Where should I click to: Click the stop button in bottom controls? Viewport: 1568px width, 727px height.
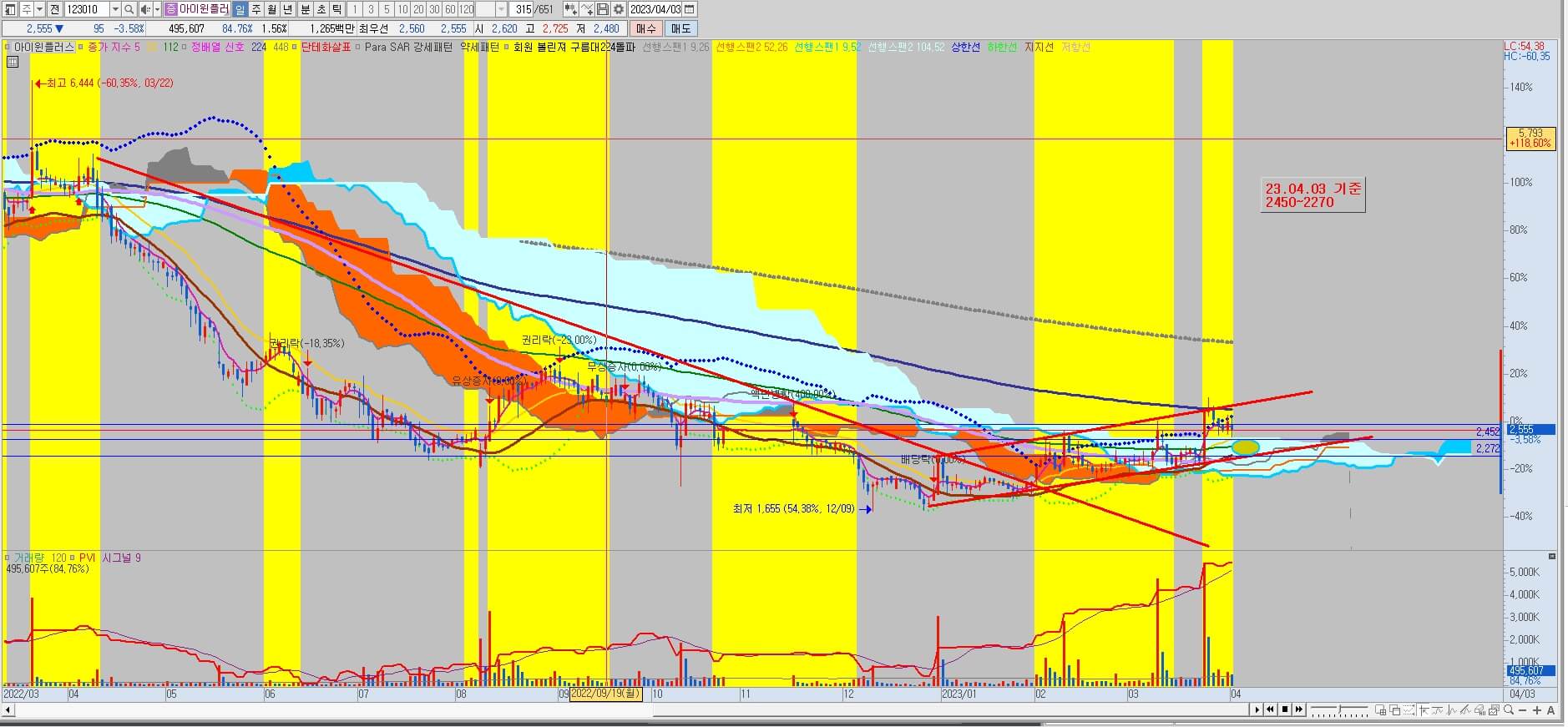pyautogui.click(x=1285, y=709)
